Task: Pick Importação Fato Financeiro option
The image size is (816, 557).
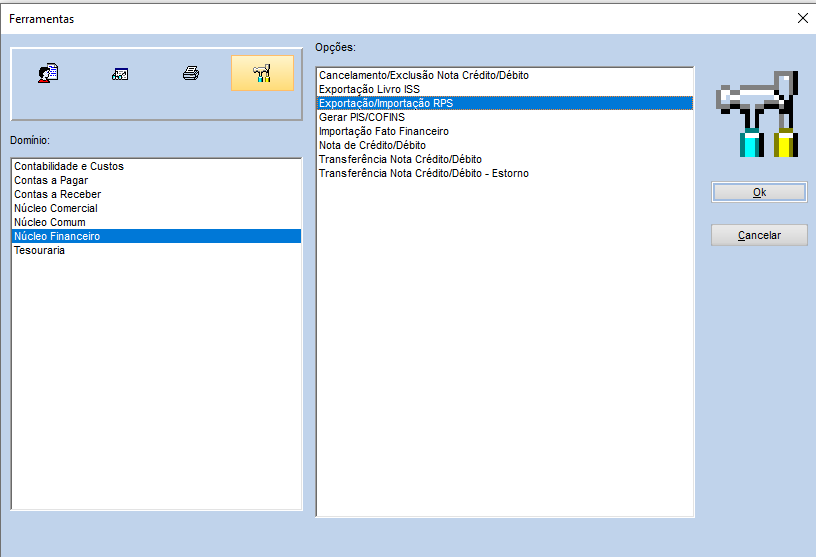Action: (x=384, y=131)
